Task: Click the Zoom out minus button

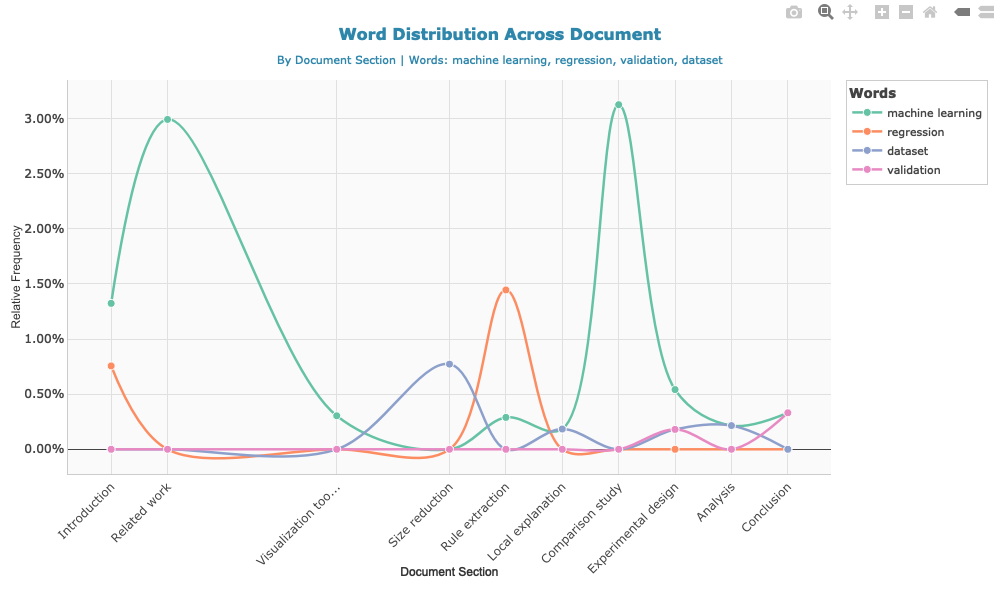Action: coord(906,12)
